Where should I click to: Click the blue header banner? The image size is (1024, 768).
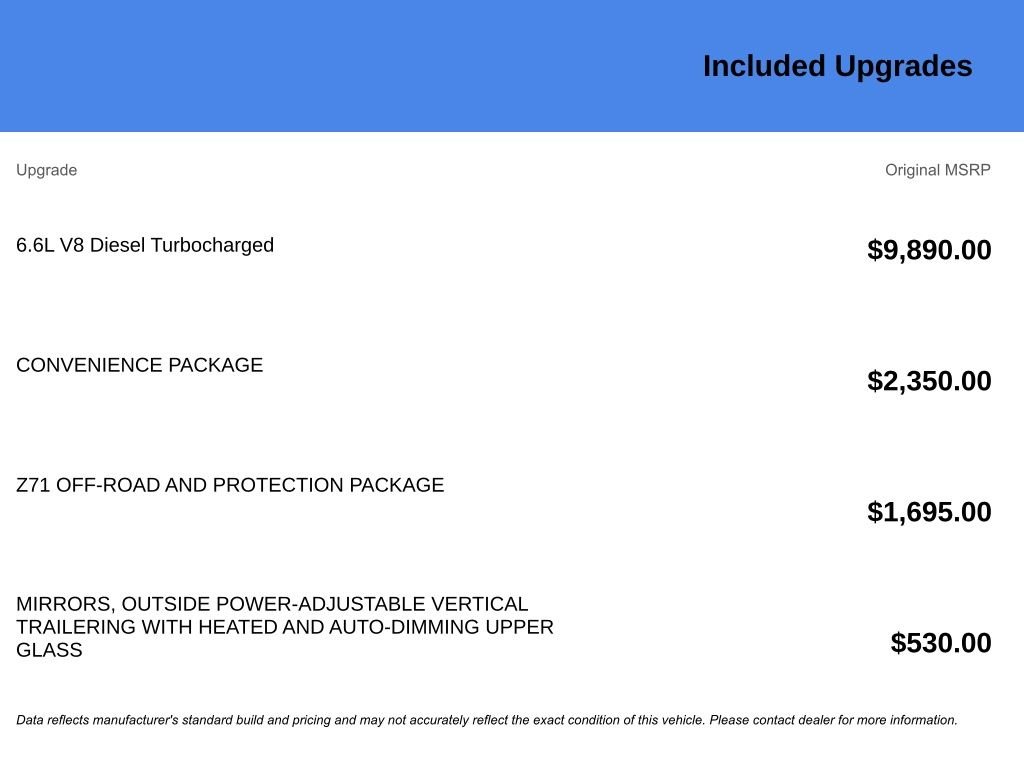click(x=512, y=66)
